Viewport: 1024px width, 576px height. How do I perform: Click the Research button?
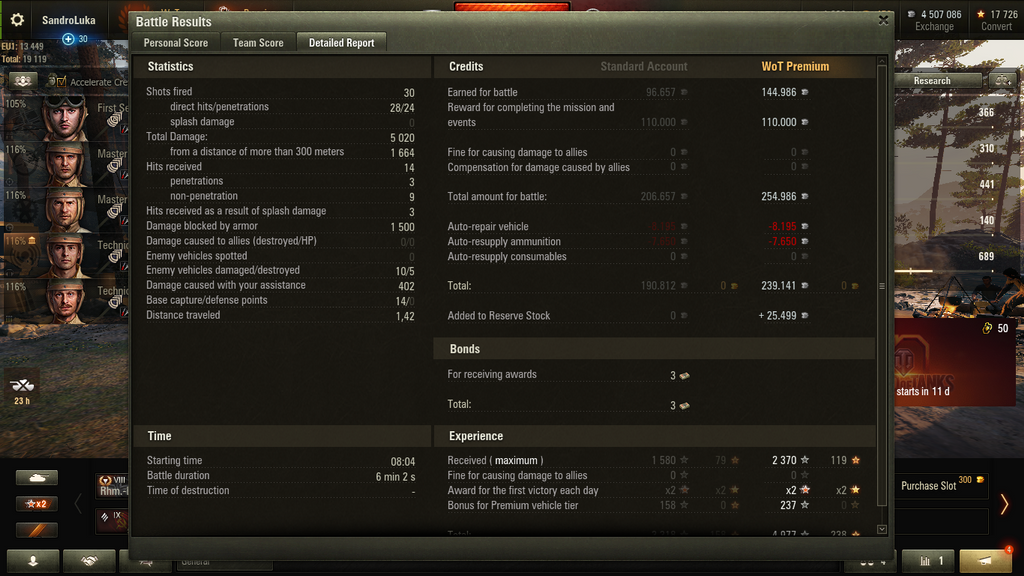pos(932,81)
